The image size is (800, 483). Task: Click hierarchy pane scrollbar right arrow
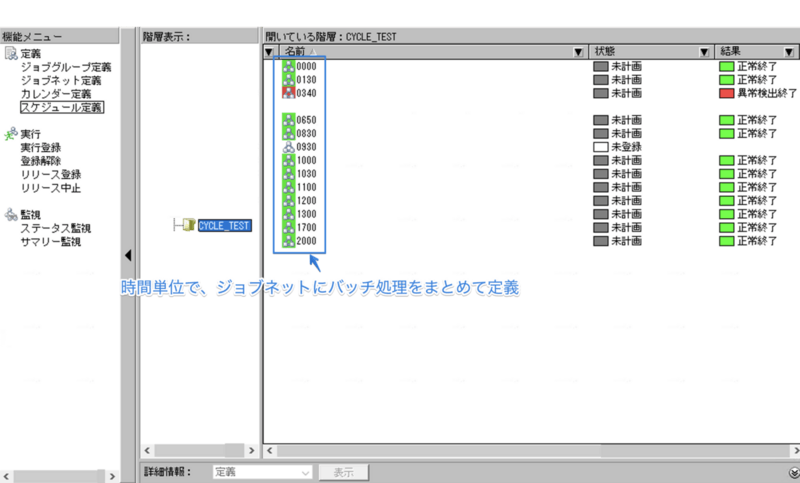tap(252, 450)
